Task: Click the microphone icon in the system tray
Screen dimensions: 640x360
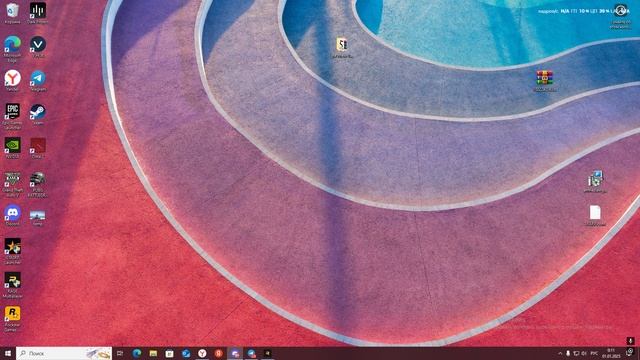Action: (568, 353)
